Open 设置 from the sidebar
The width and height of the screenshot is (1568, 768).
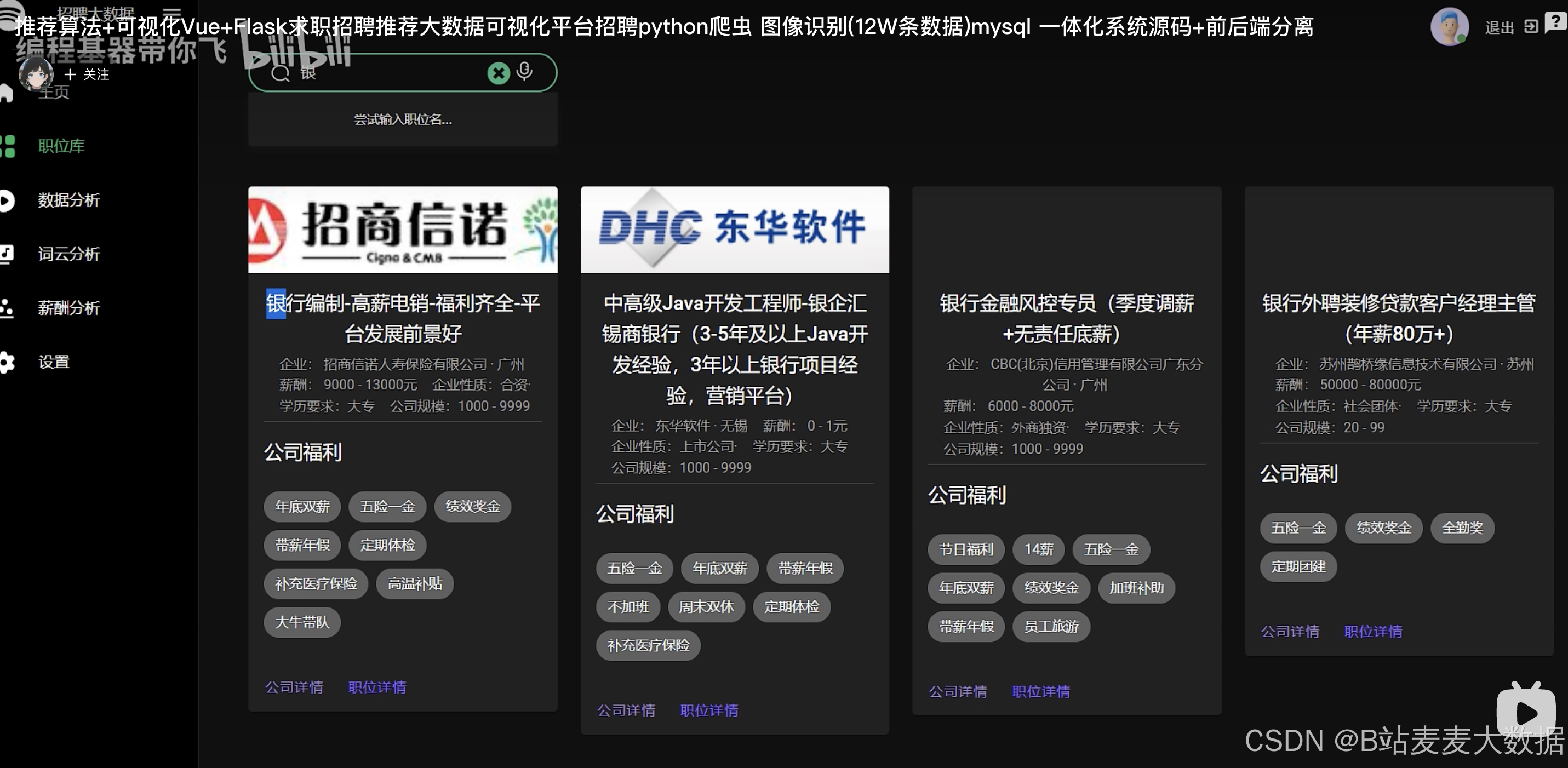pos(54,362)
